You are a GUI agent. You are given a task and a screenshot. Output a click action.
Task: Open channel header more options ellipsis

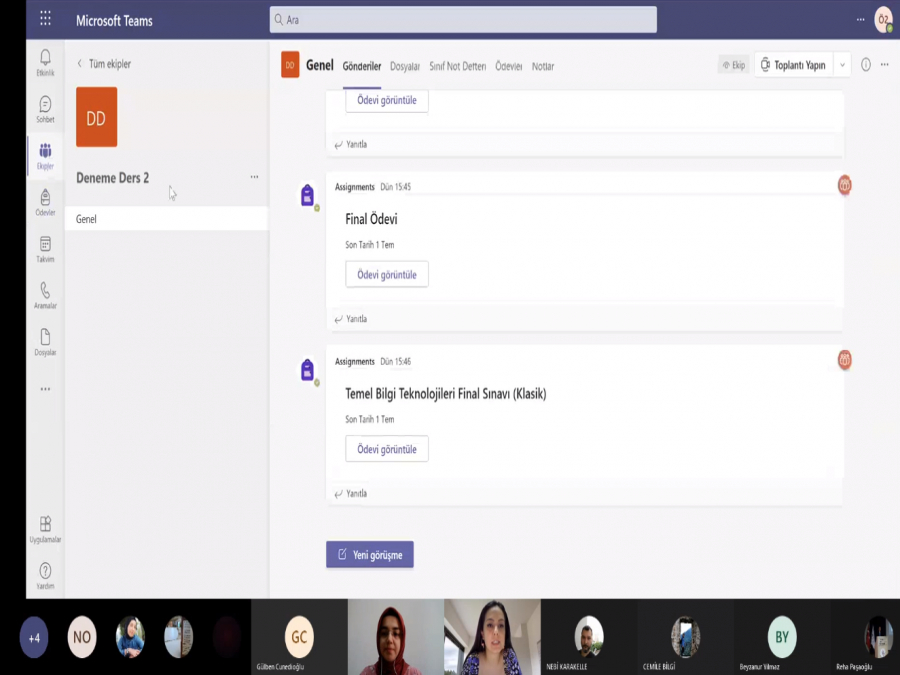(885, 65)
